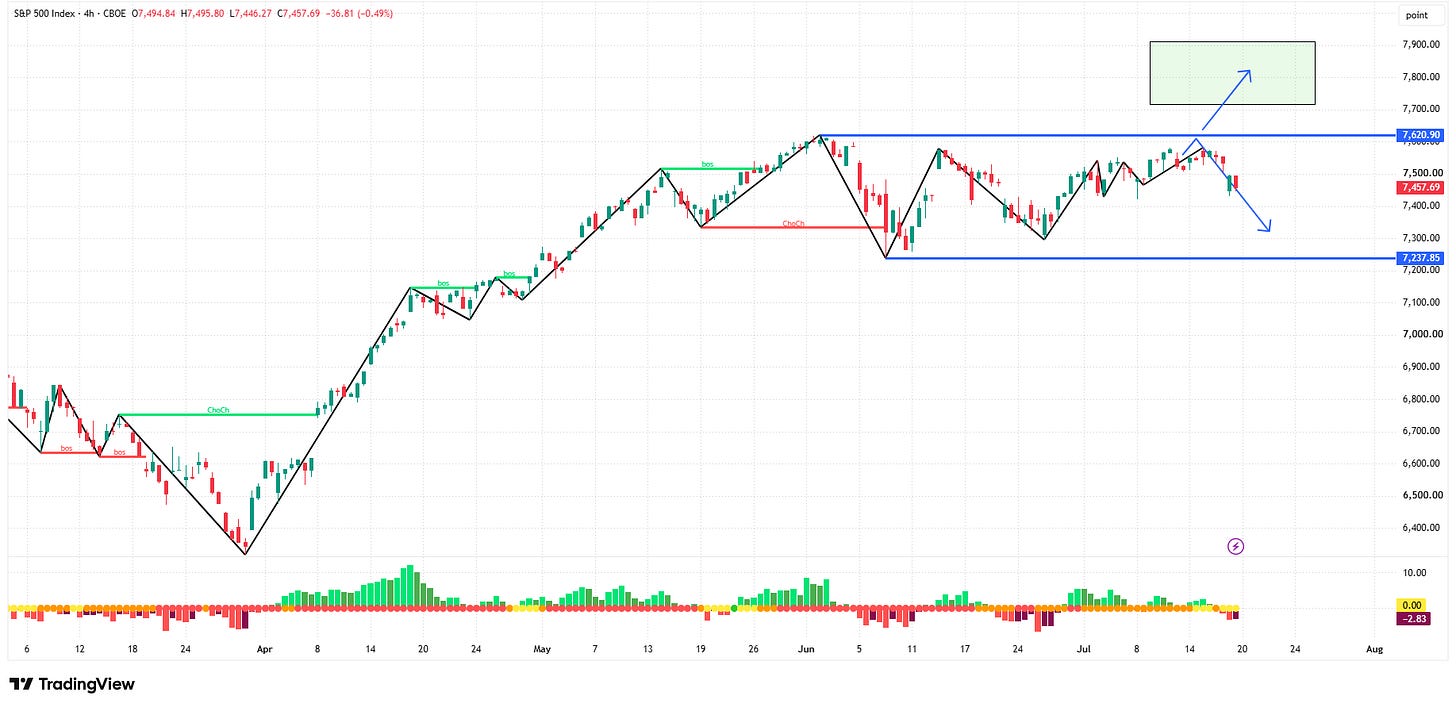
Task: Click the 7,900.00 price axis label
Action: click(x=1420, y=44)
